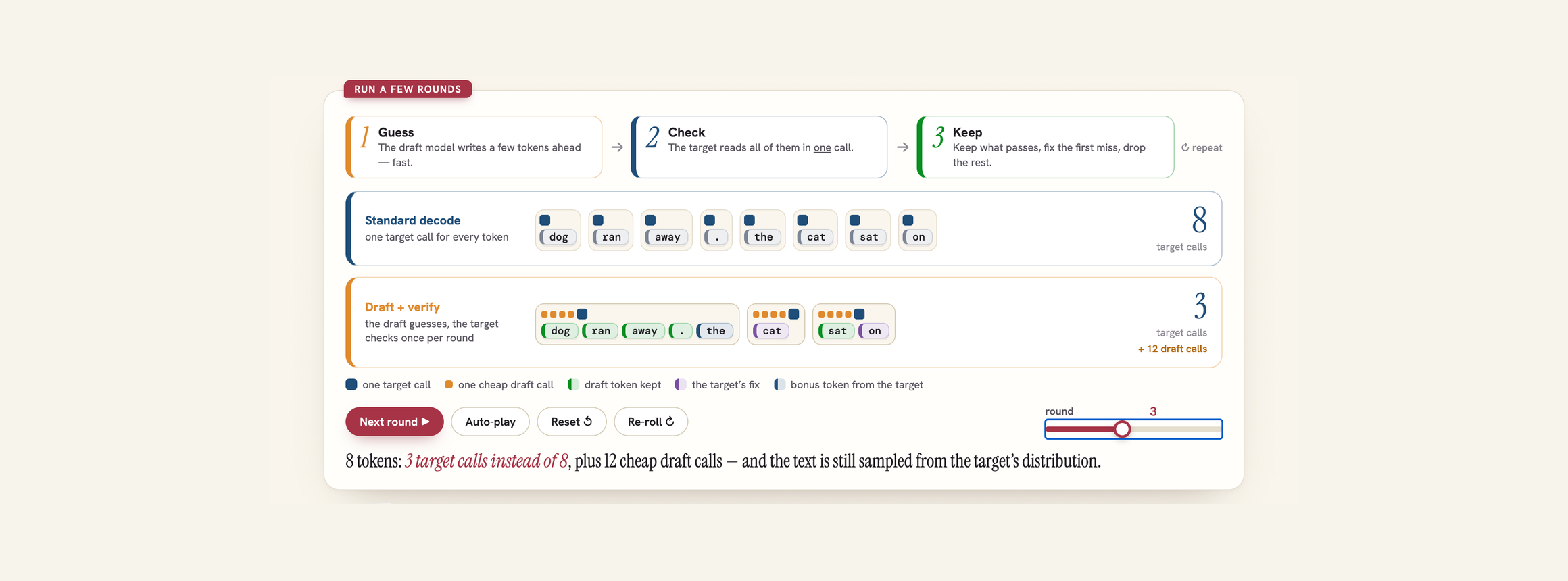Screen dimensions: 1568x581
Task: Click the 'cat' token in Standard decode
Action: 816,237
